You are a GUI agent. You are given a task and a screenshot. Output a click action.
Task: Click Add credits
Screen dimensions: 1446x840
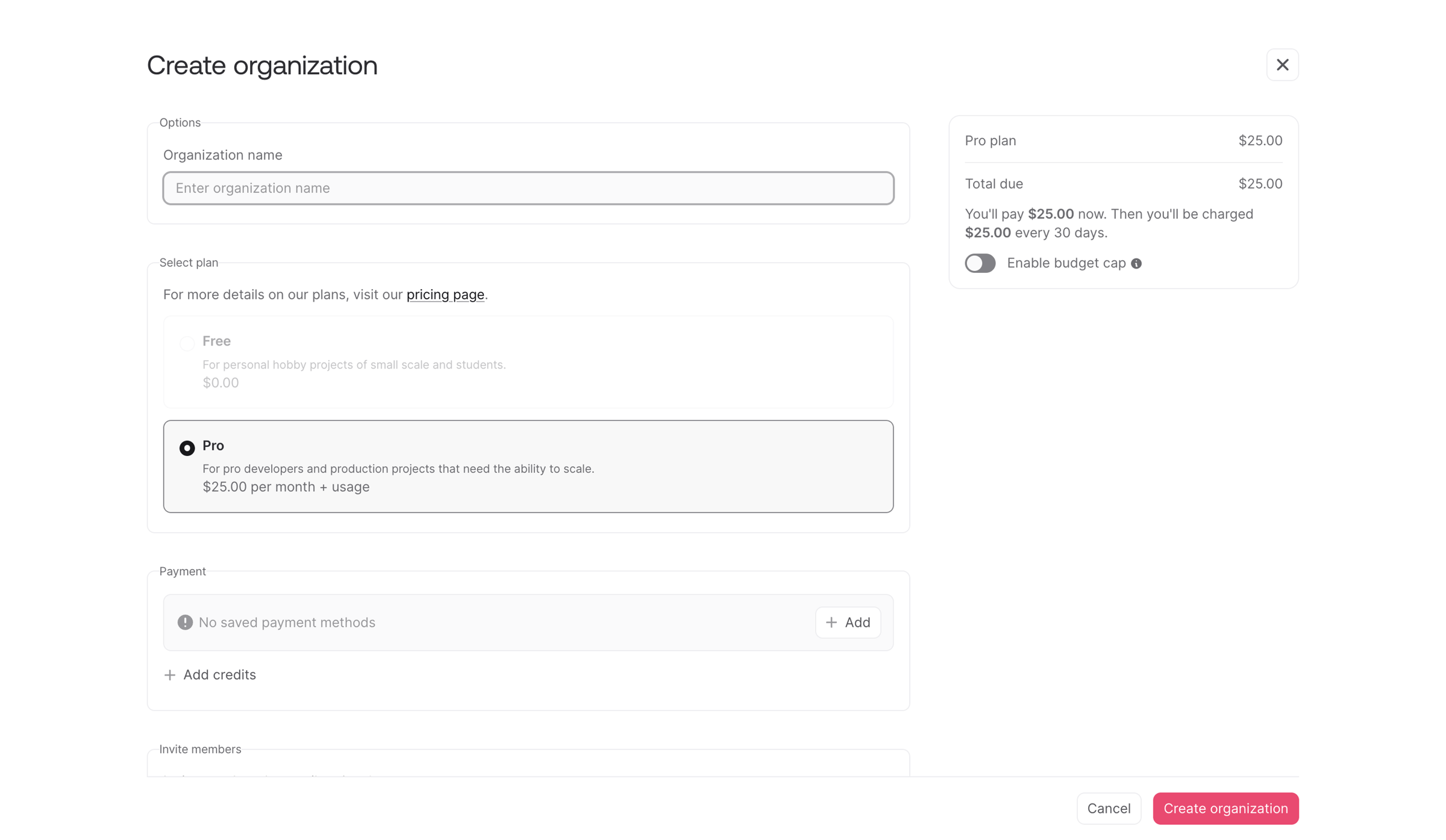[x=210, y=675]
